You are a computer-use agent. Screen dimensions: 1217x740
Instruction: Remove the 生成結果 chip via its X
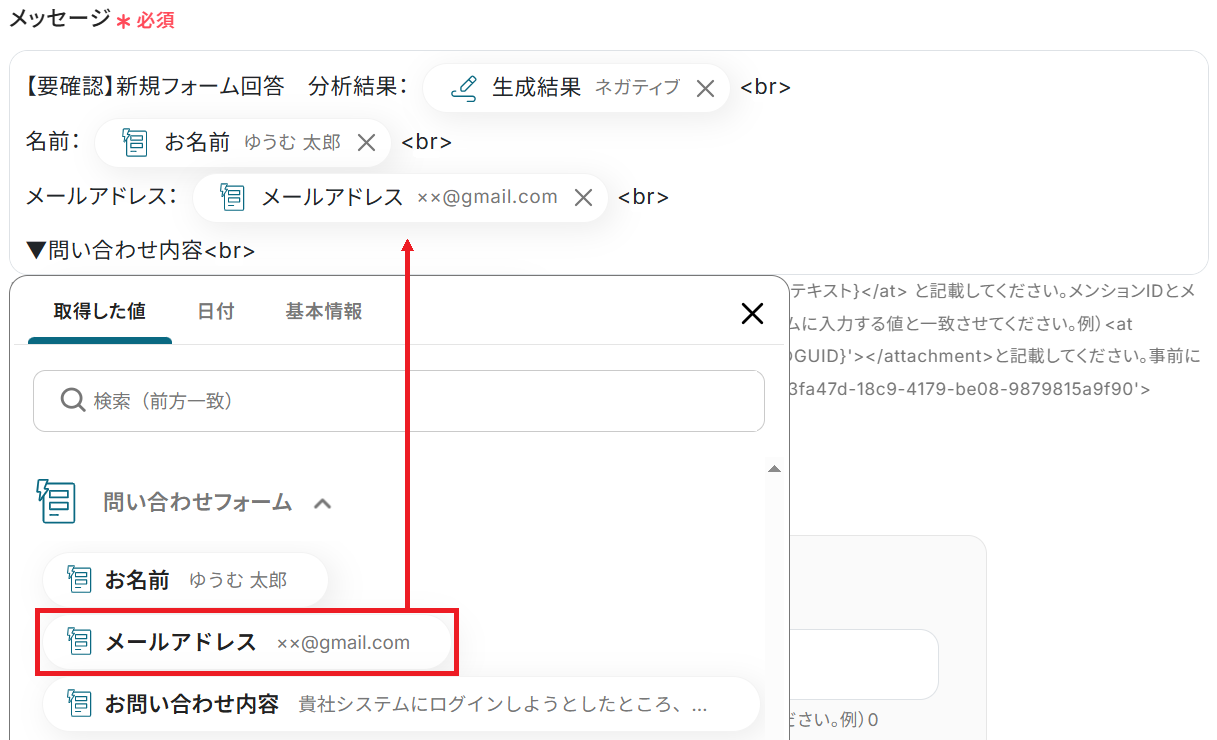(x=705, y=88)
